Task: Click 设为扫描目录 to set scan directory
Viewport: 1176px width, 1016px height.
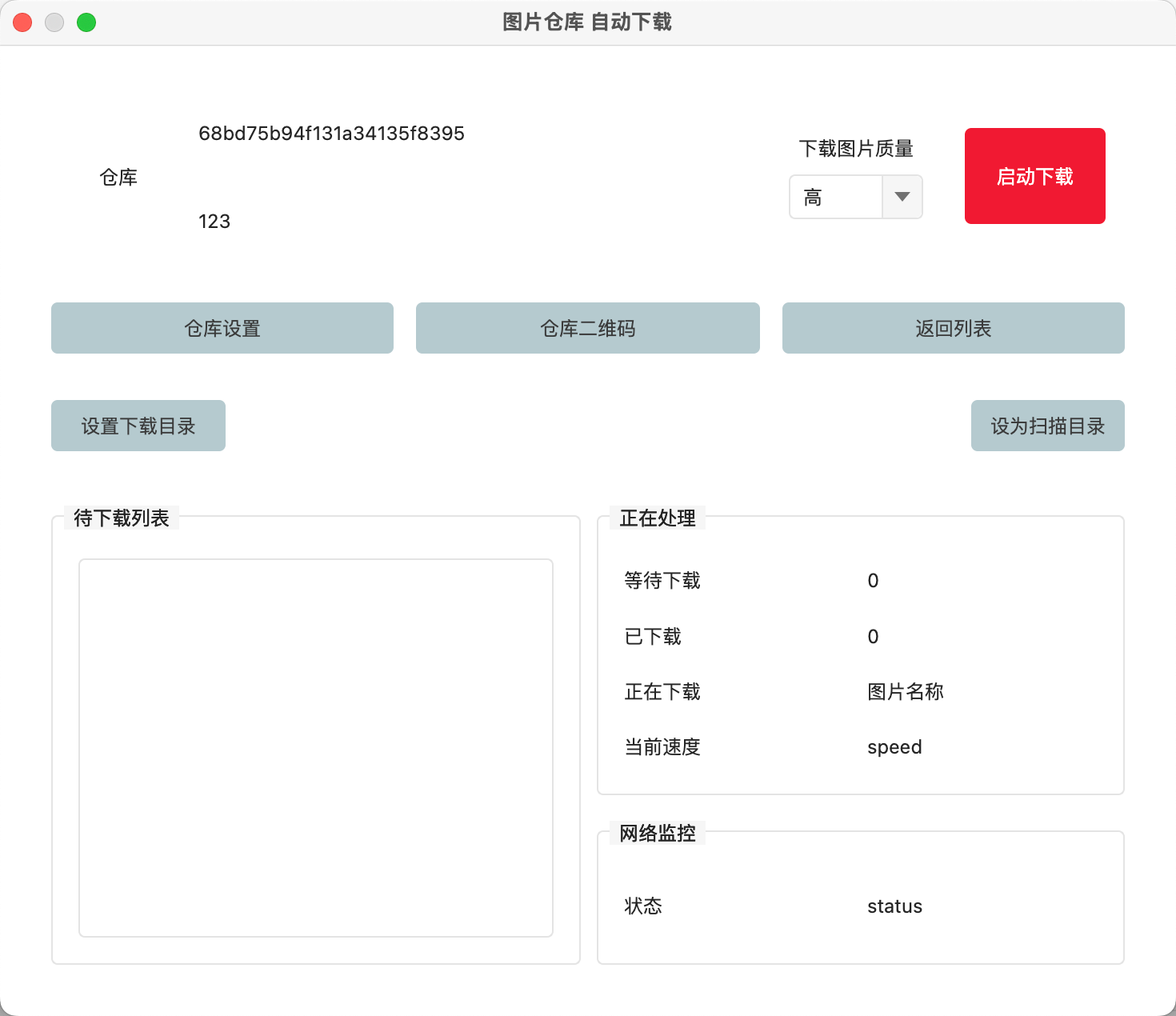Action: [1047, 425]
